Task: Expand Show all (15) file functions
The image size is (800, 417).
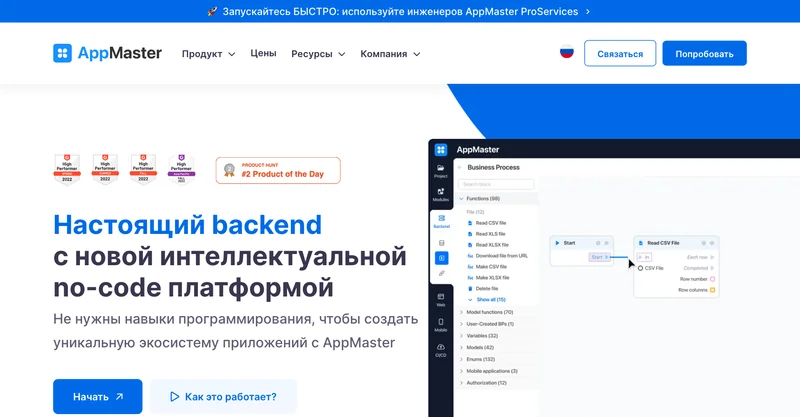Action: (487, 300)
